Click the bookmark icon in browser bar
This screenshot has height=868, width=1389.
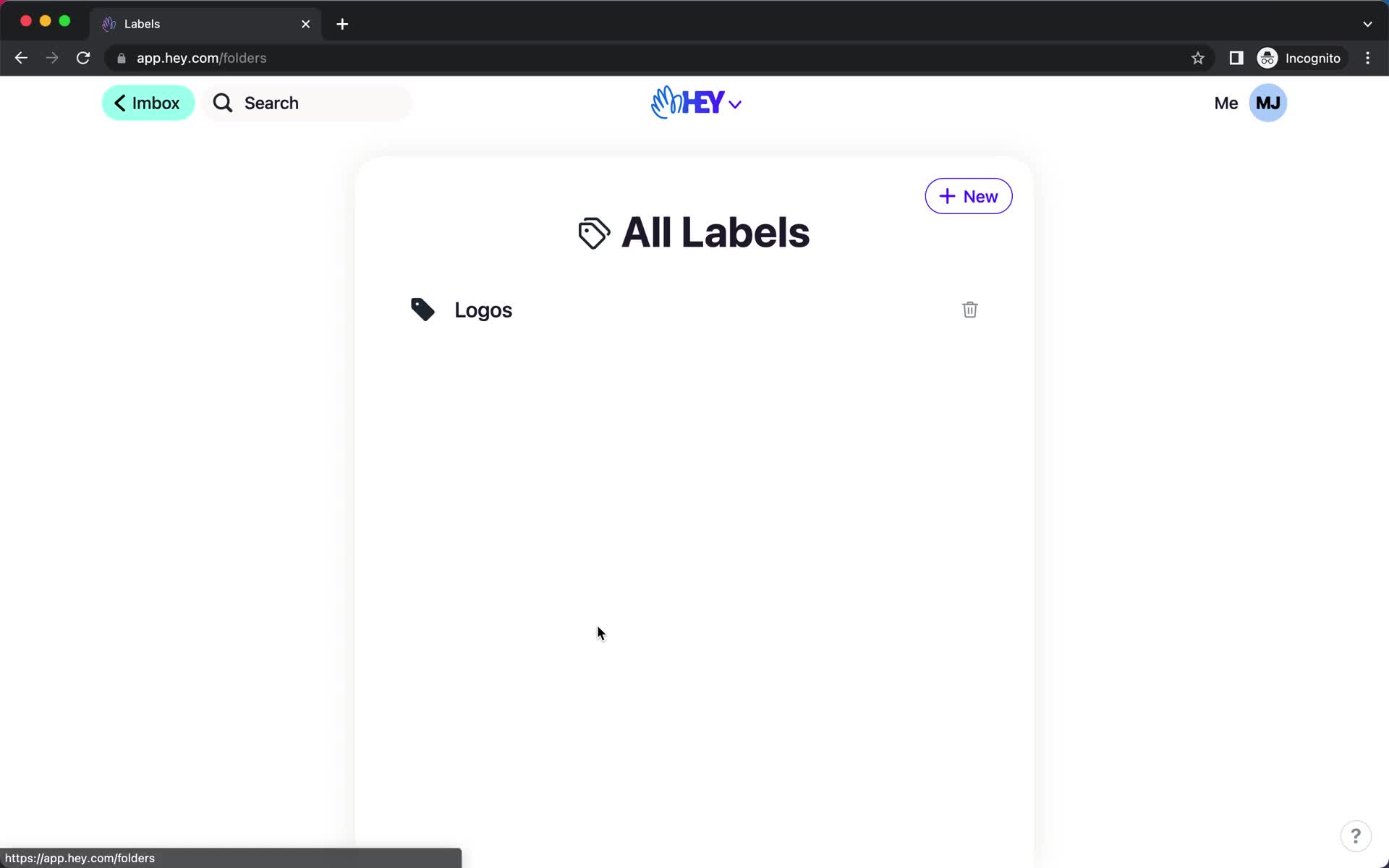[x=1197, y=58]
